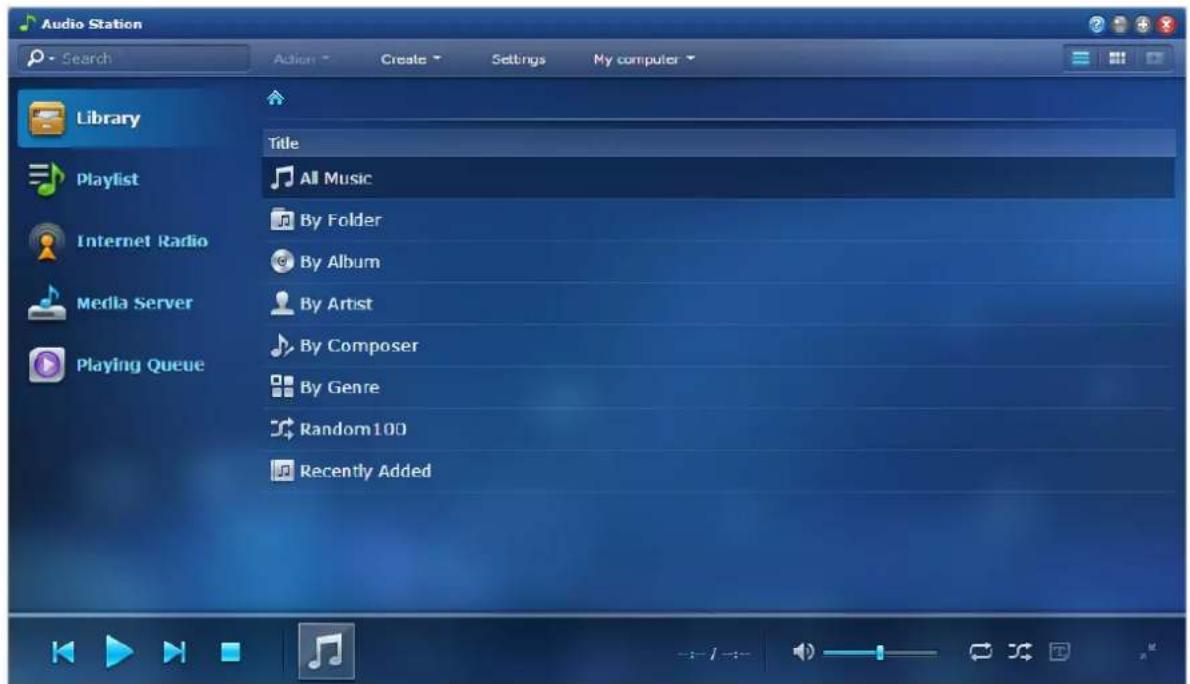Select Recently Added text
The height and width of the screenshot is (684, 1190).
tap(365, 471)
